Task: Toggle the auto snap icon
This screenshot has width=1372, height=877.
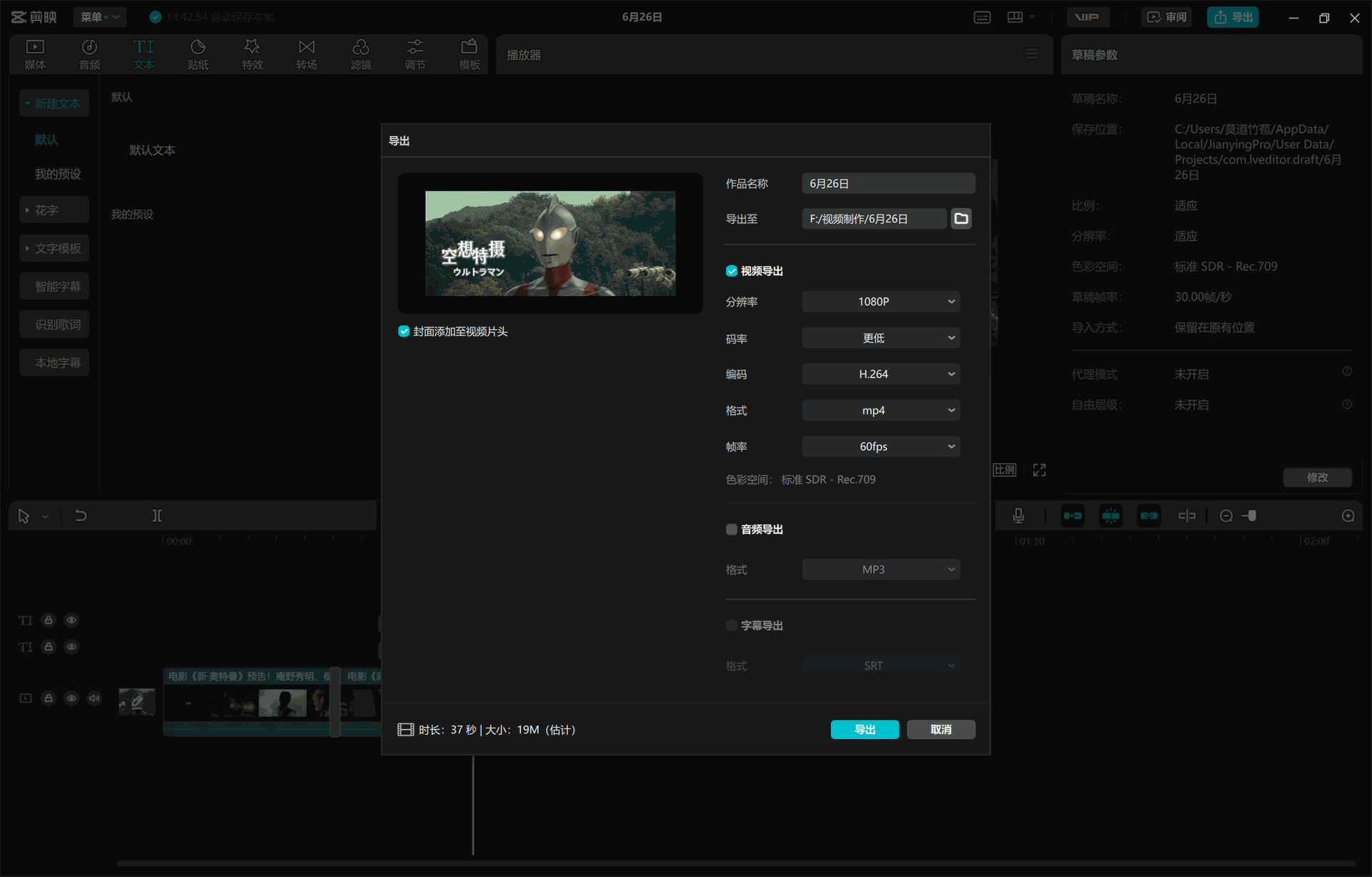Action: (1110, 516)
